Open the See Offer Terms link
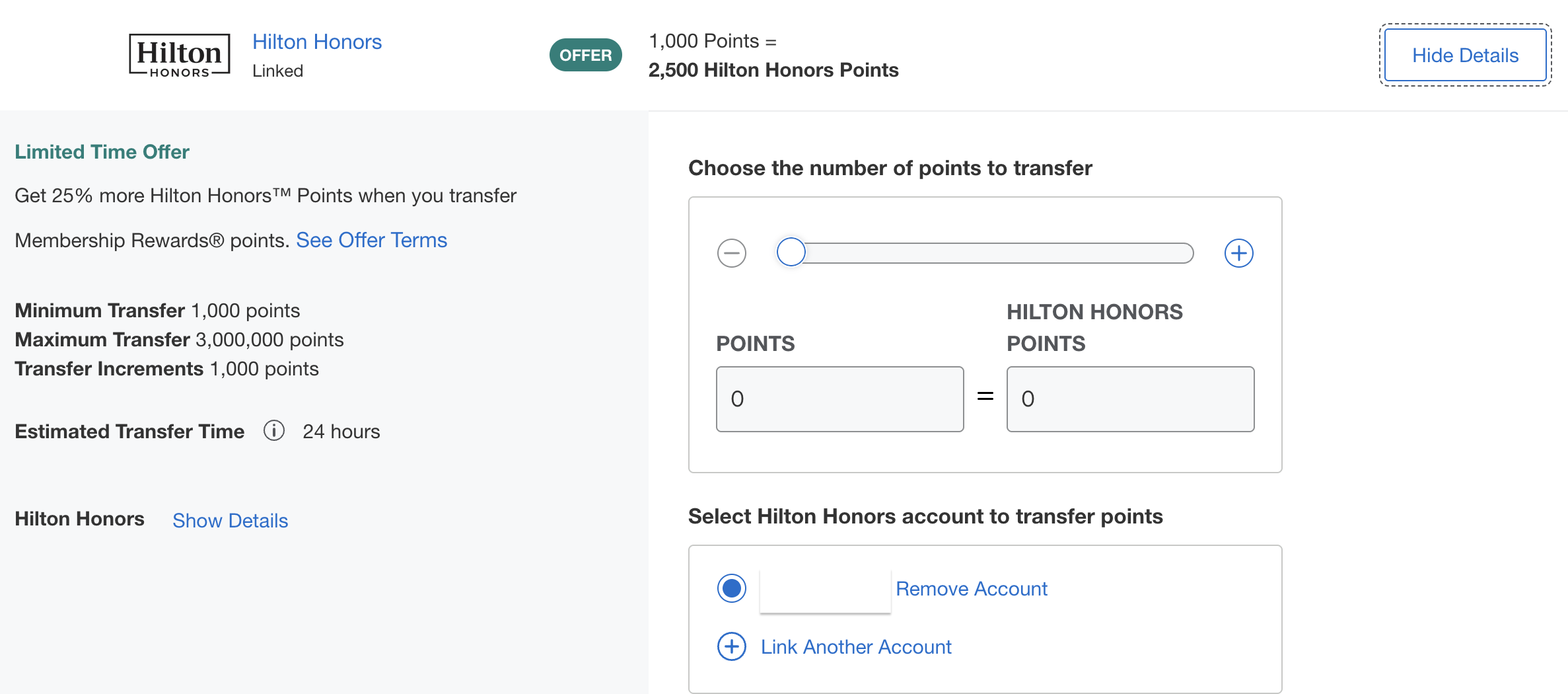This screenshot has height=694, width=1568. (372, 240)
